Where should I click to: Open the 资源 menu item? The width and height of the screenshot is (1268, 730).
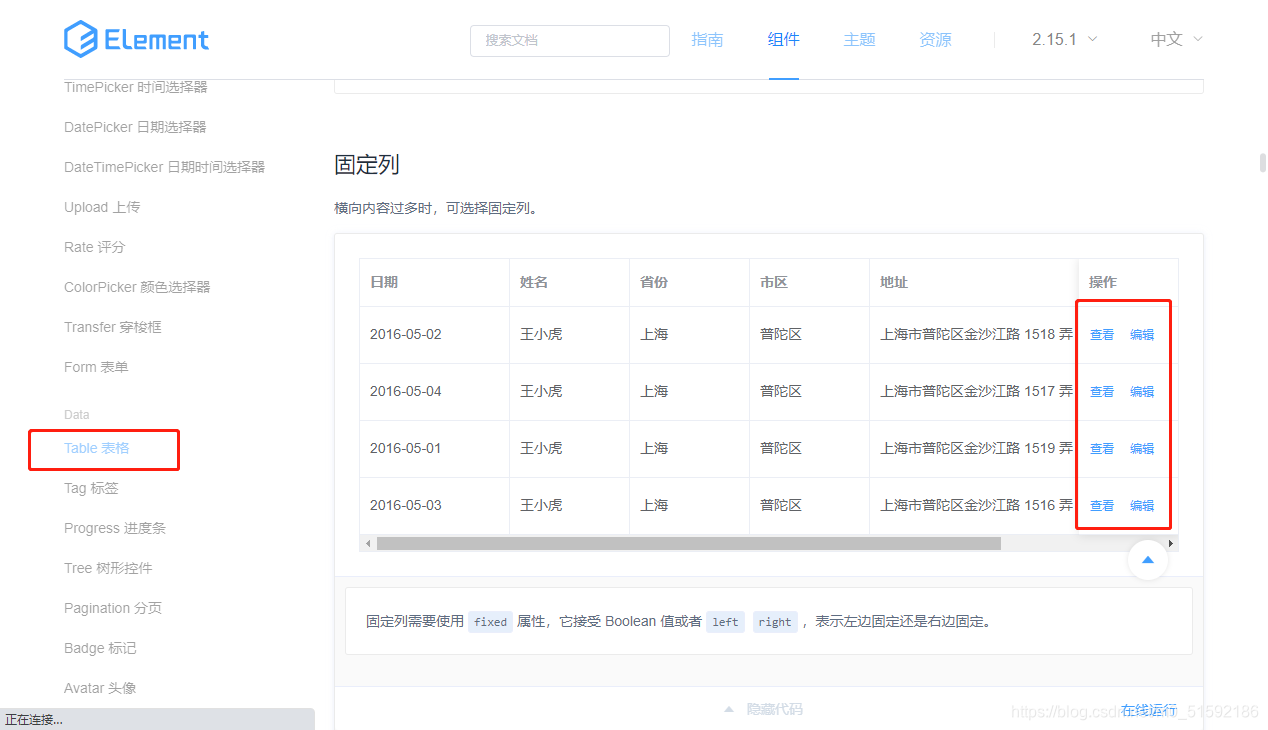935,39
